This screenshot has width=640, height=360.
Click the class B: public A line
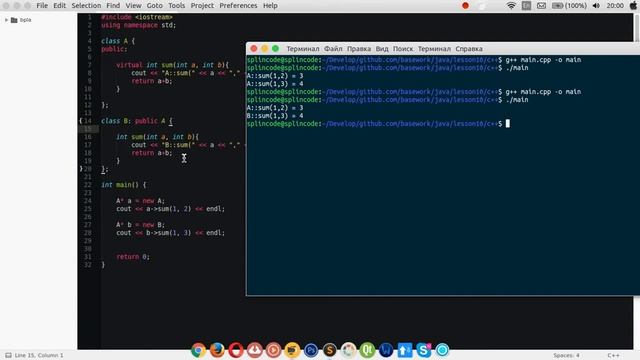(x=137, y=121)
